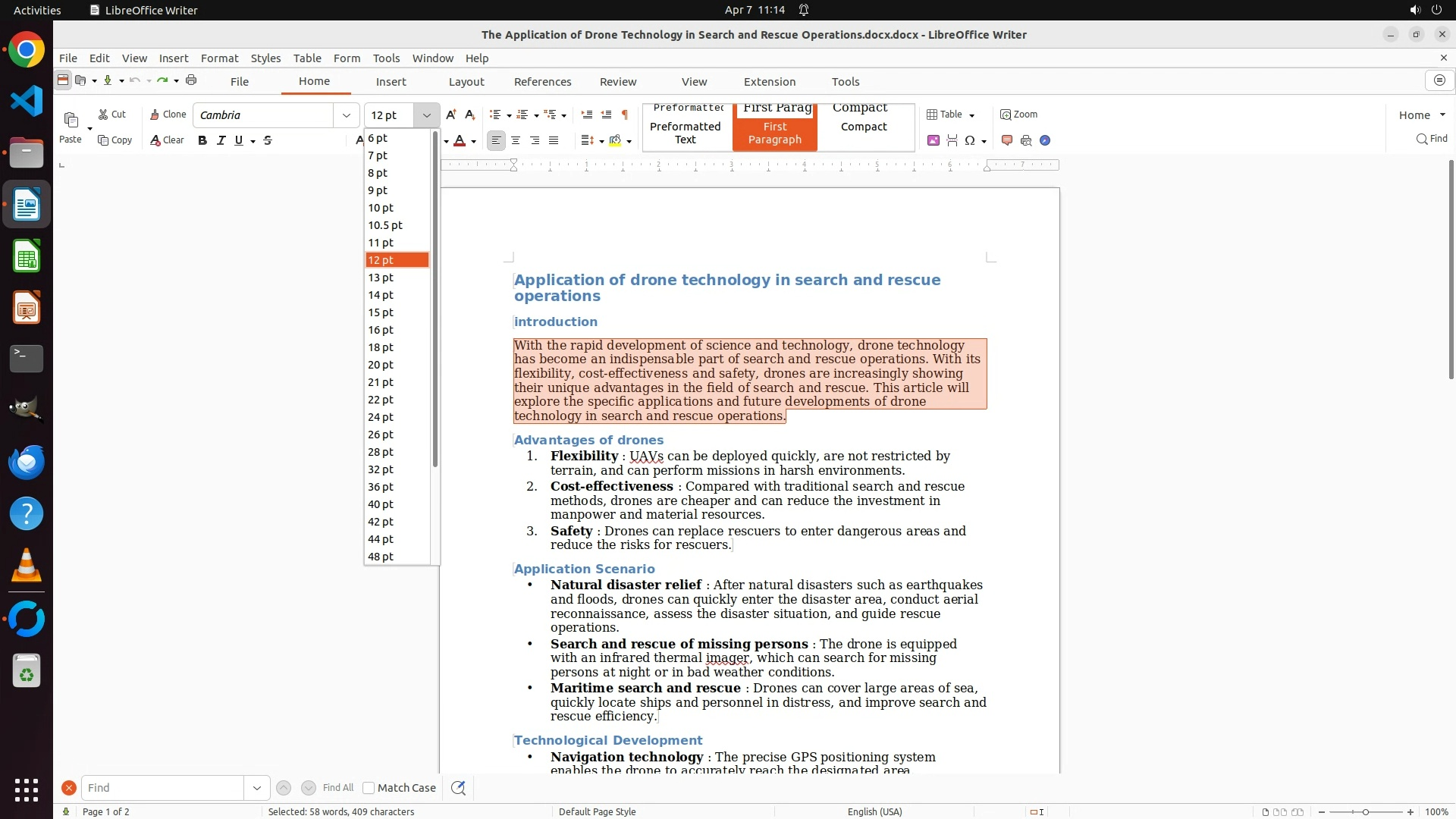Click the zoom slider in status bar

tap(1366, 812)
